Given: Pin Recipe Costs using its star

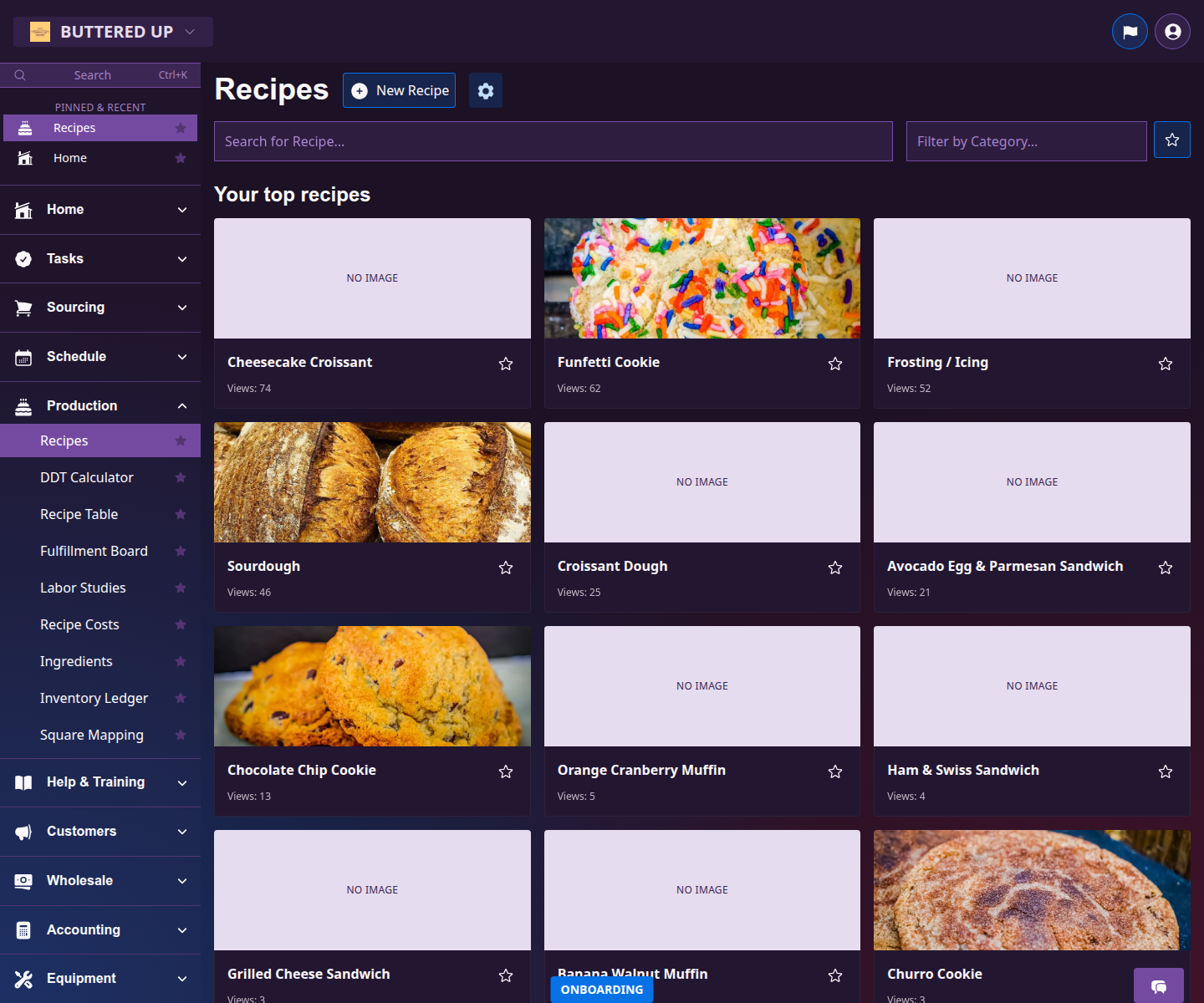Looking at the screenshot, I should (181, 624).
